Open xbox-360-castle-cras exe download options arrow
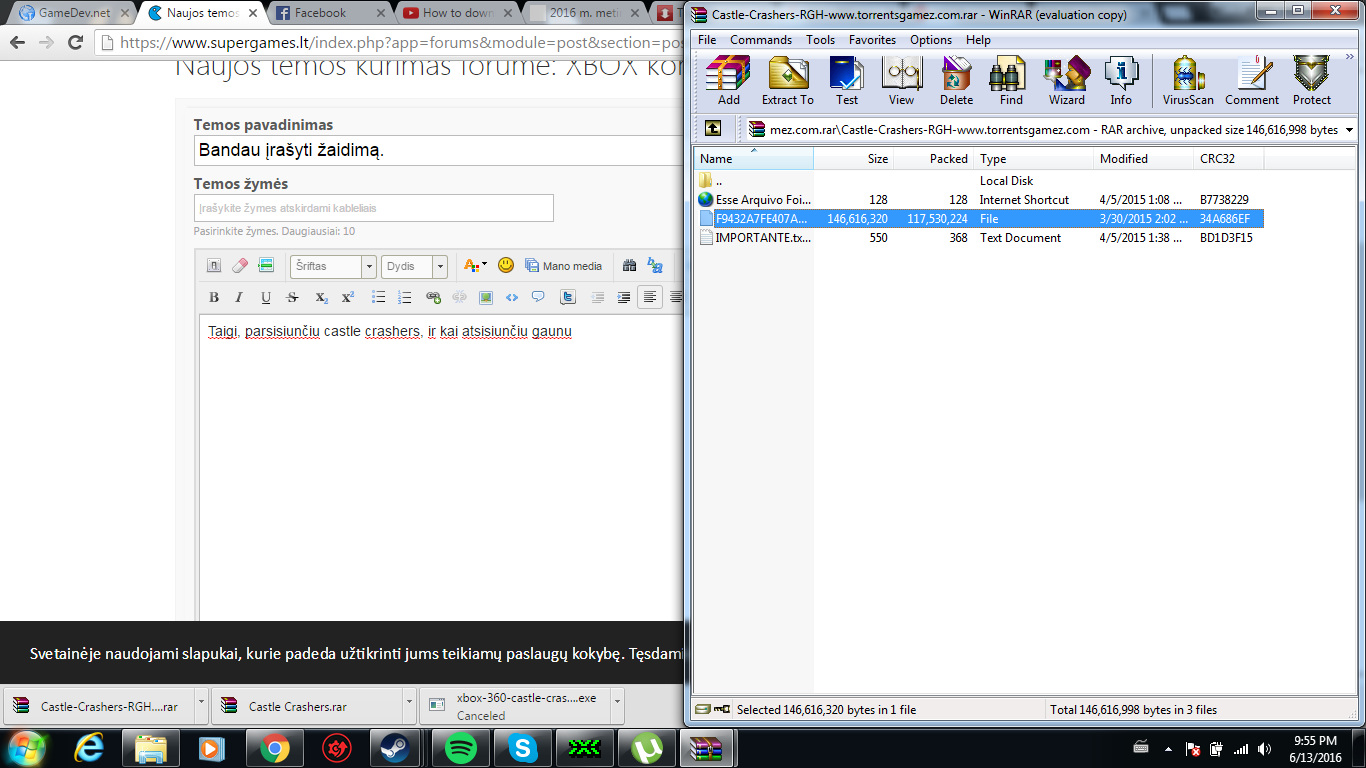This screenshot has height=768, width=1366. pyautogui.click(x=617, y=705)
